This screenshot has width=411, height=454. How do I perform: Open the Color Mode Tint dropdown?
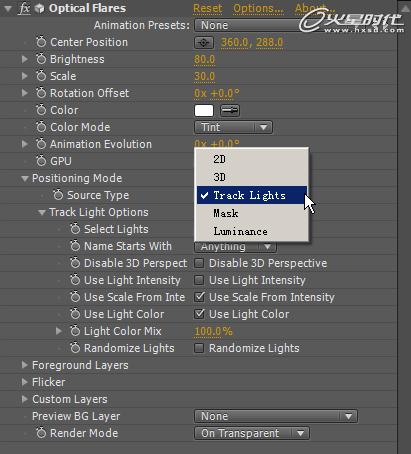click(x=233, y=127)
